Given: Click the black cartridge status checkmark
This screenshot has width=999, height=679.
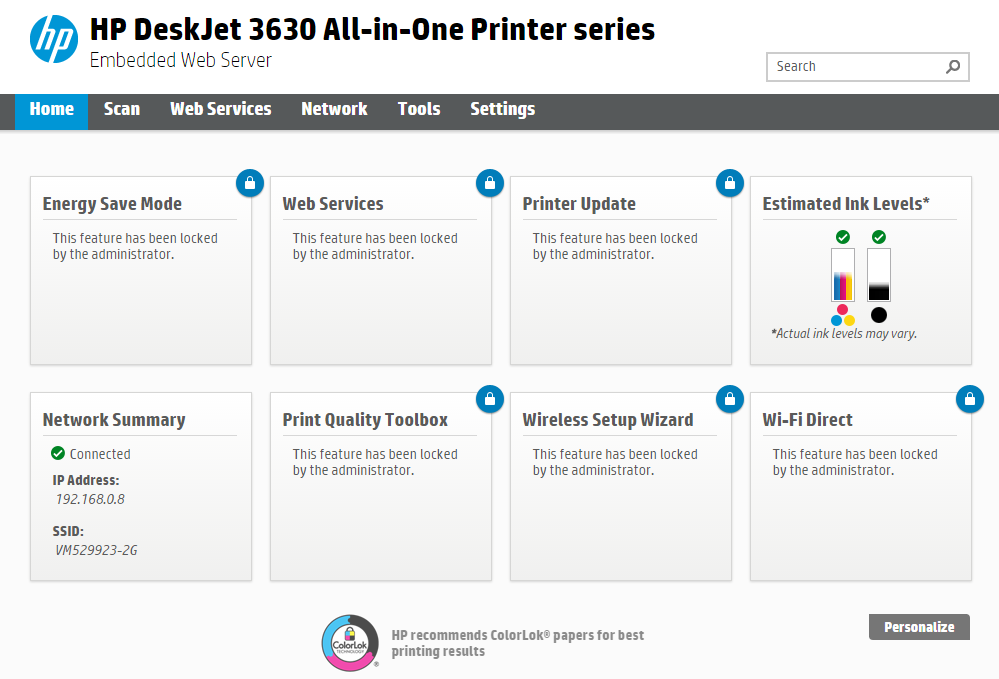Looking at the screenshot, I should tap(879, 237).
